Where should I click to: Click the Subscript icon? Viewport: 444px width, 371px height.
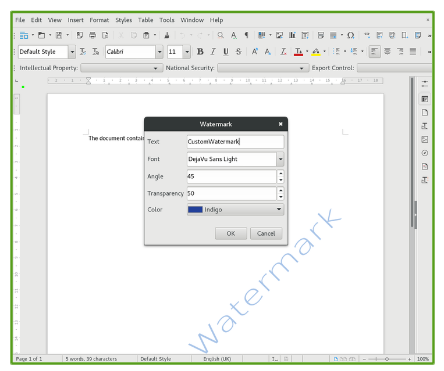pos(268,52)
